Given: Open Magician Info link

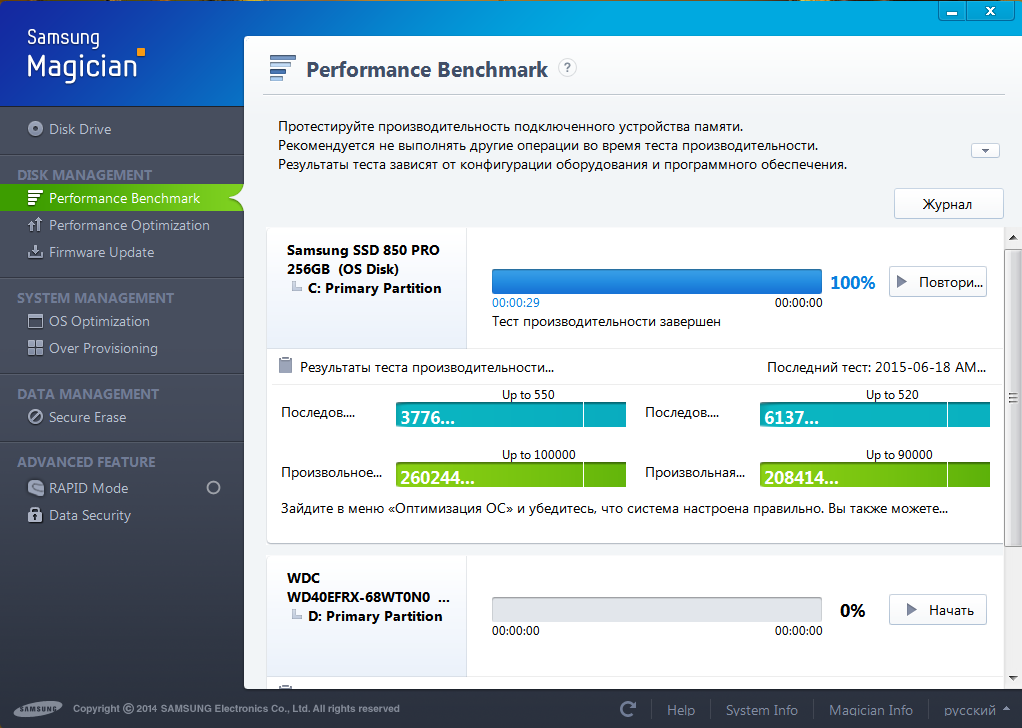Looking at the screenshot, I should tap(871, 710).
